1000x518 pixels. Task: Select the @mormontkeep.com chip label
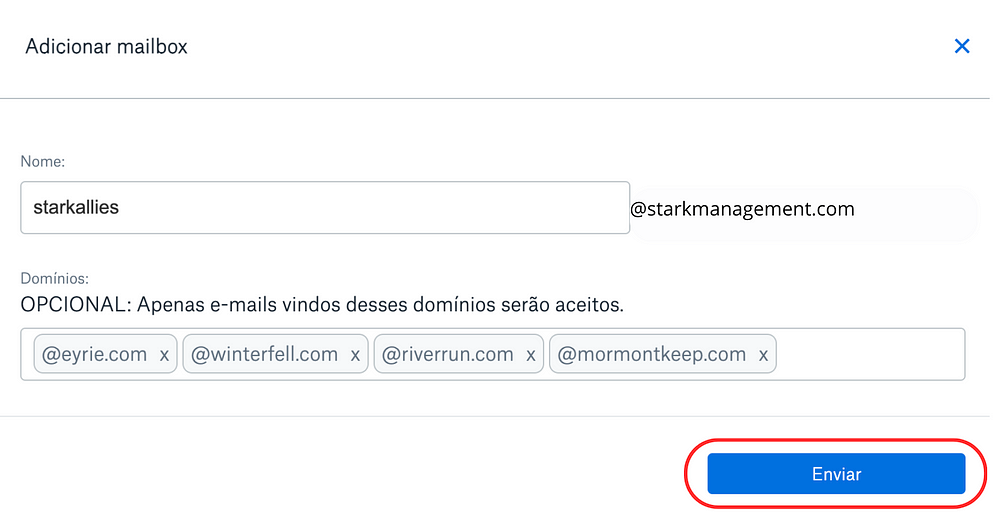click(652, 354)
